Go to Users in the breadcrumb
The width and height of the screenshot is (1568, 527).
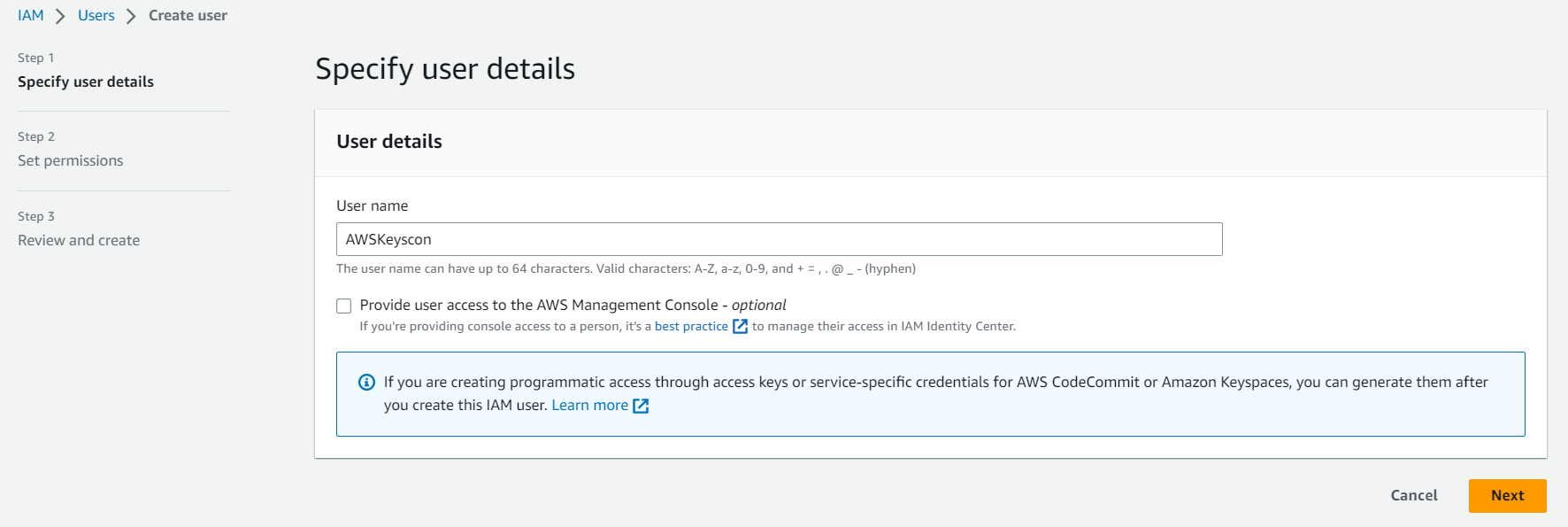[96, 16]
